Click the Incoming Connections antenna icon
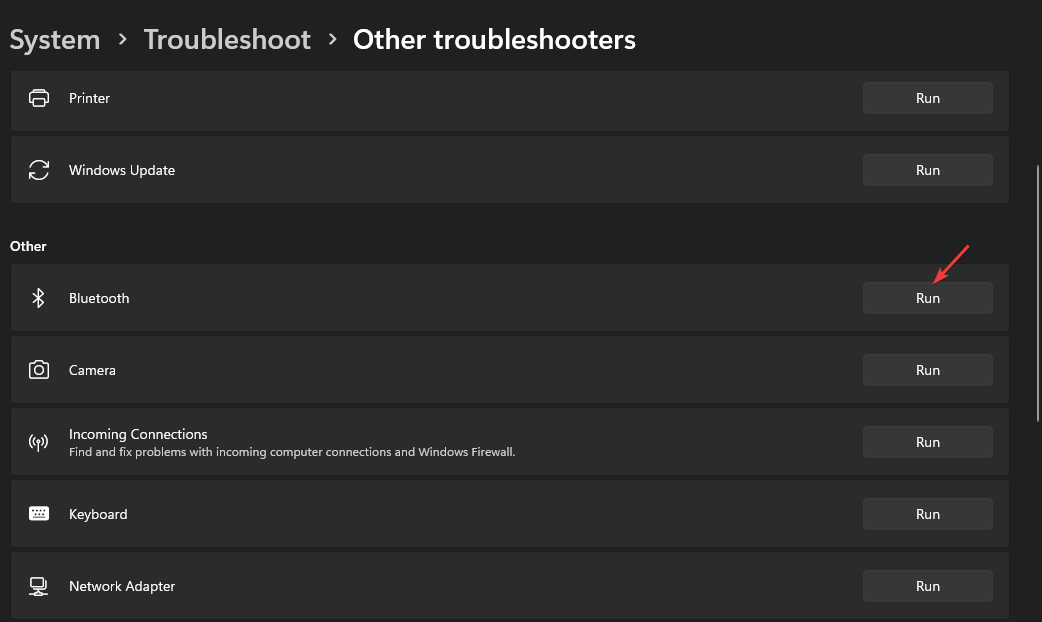1042x622 pixels. pyautogui.click(x=39, y=442)
